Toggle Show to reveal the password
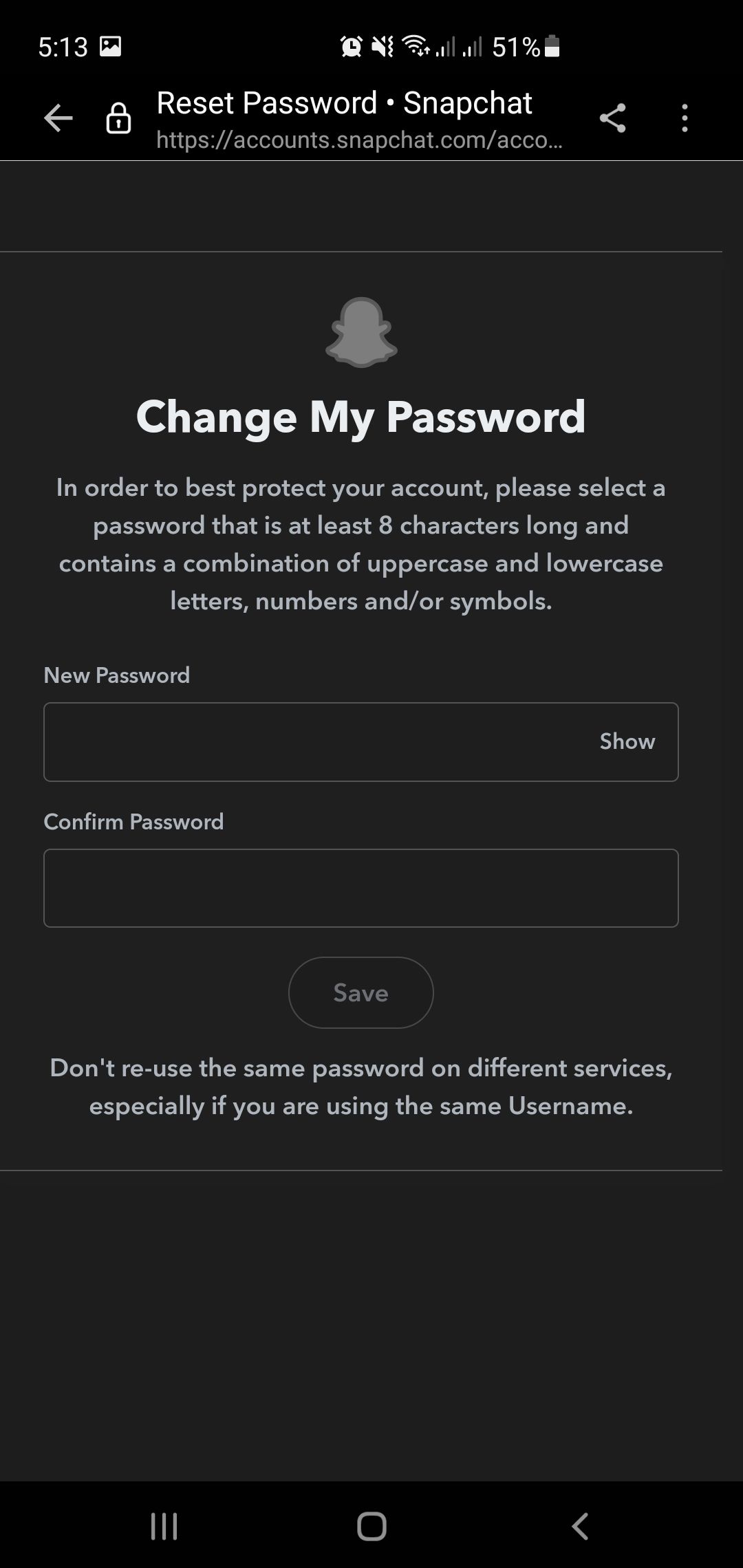This screenshot has height=1568, width=743. click(x=627, y=741)
